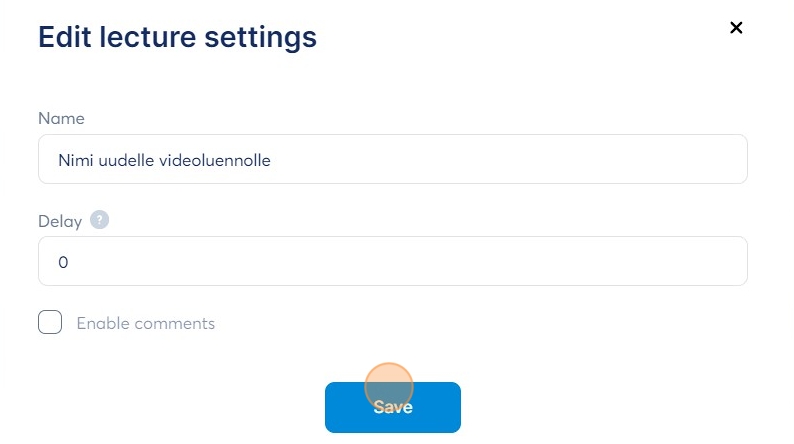
Task: Click the 'Delay' field label
Action: (x=61, y=220)
